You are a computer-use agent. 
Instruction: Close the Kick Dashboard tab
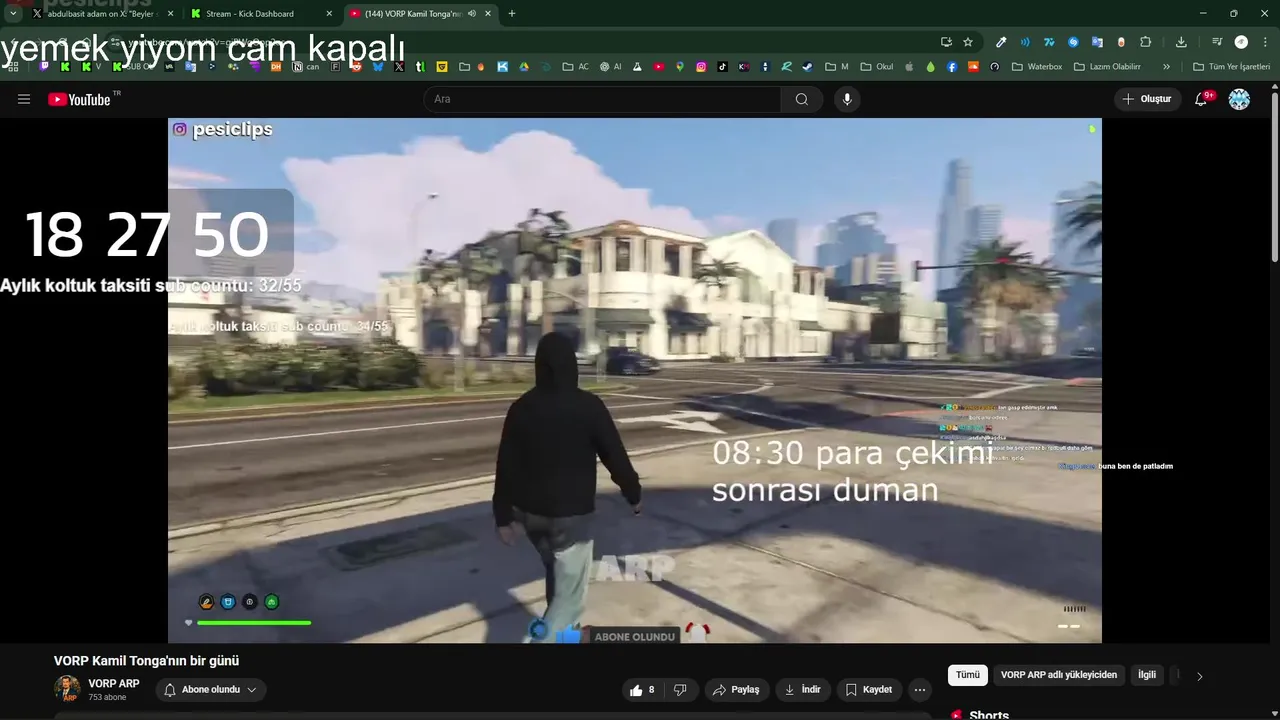(x=329, y=14)
